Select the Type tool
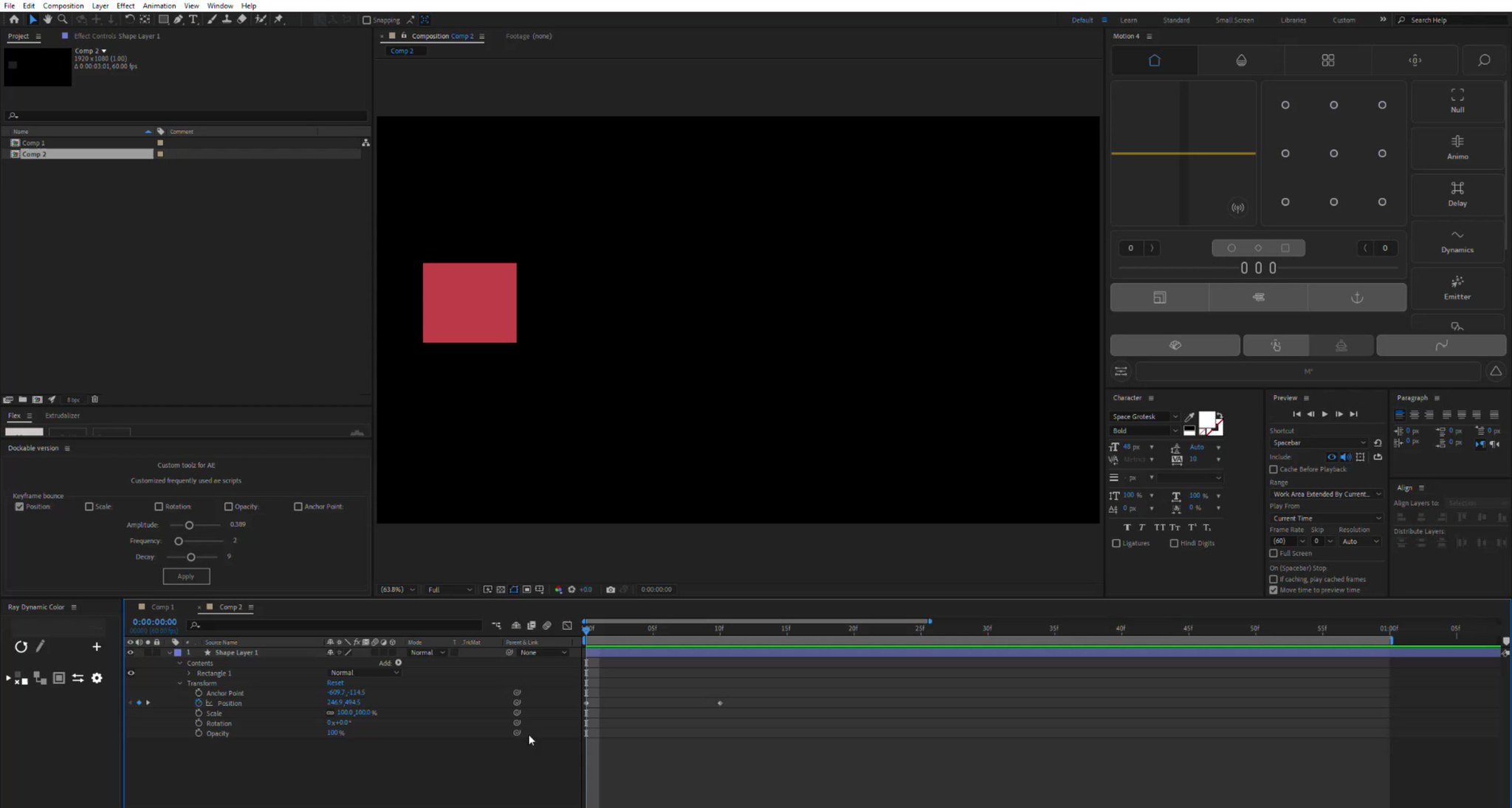1512x808 pixels. pos(193,20)
